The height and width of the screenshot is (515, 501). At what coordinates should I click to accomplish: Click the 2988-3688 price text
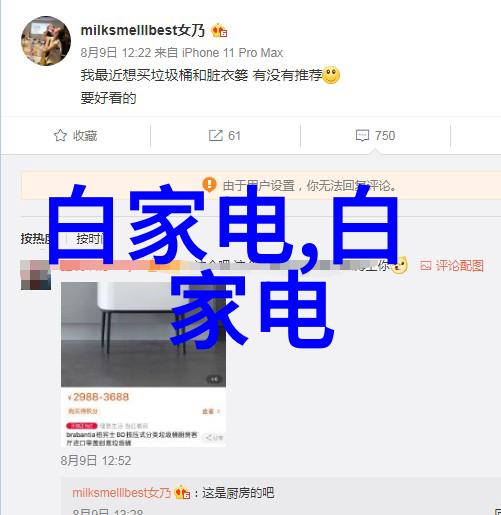[101, 397]
